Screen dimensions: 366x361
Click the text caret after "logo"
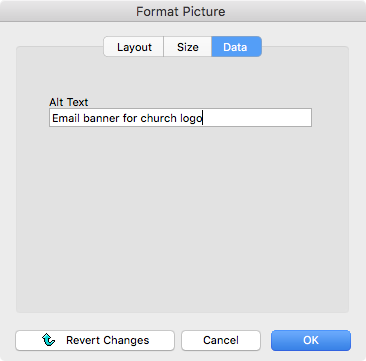202,119
